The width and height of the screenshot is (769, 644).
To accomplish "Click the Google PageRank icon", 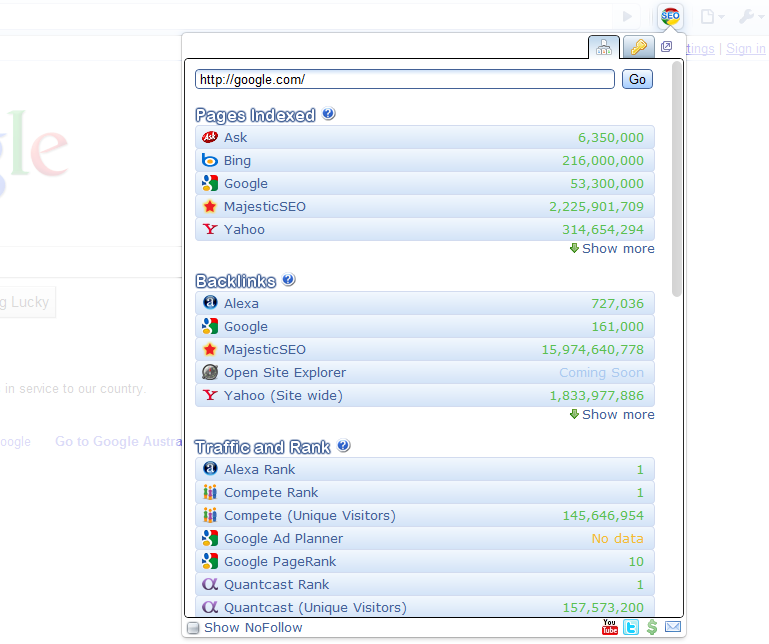I will point(210,561).
